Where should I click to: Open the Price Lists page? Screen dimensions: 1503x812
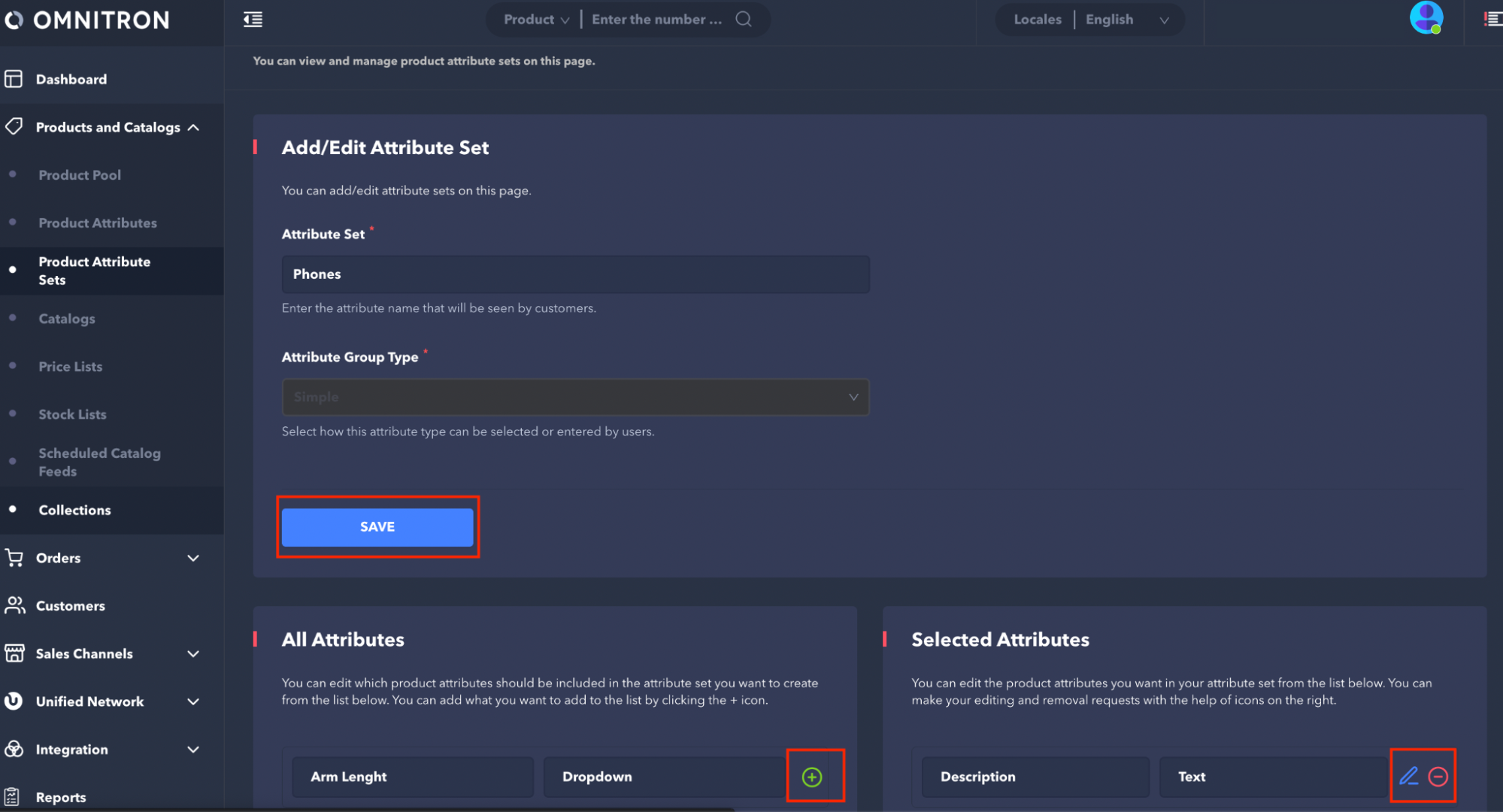click(71, 367)
